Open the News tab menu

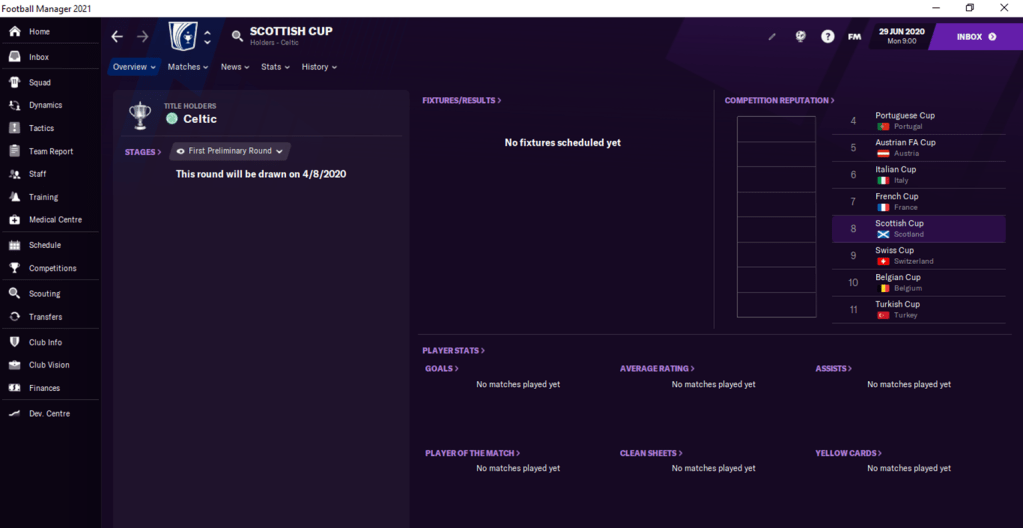pyautogui.click(x=234, y=67)
